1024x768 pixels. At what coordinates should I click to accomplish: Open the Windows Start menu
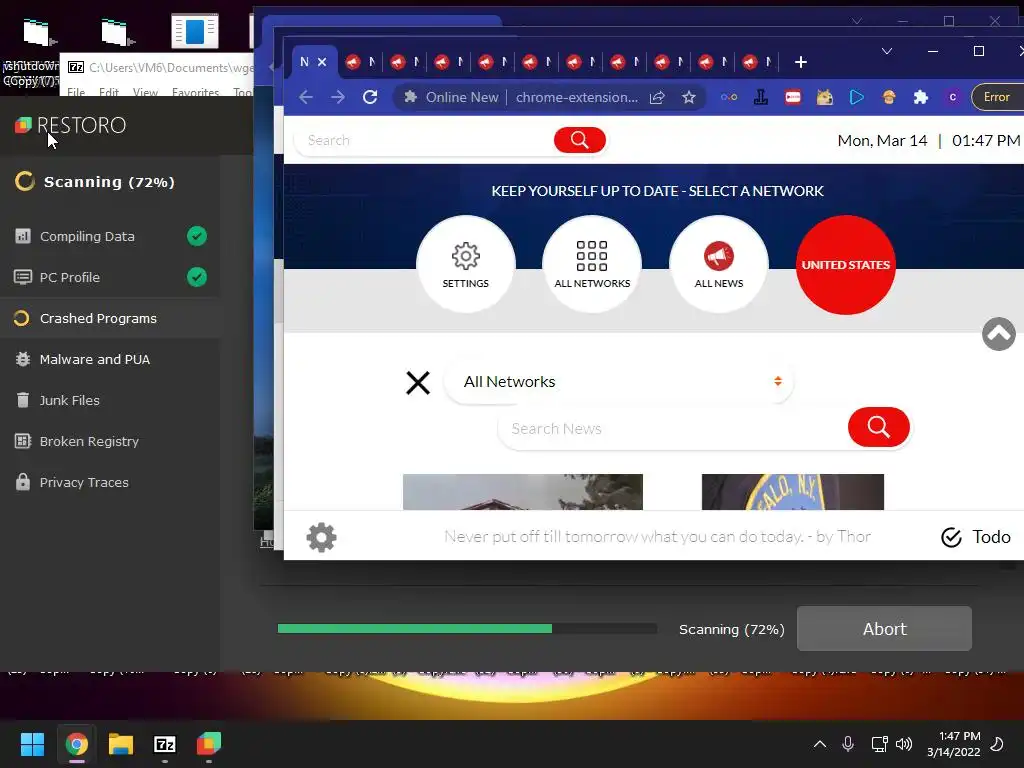point(32,744)
